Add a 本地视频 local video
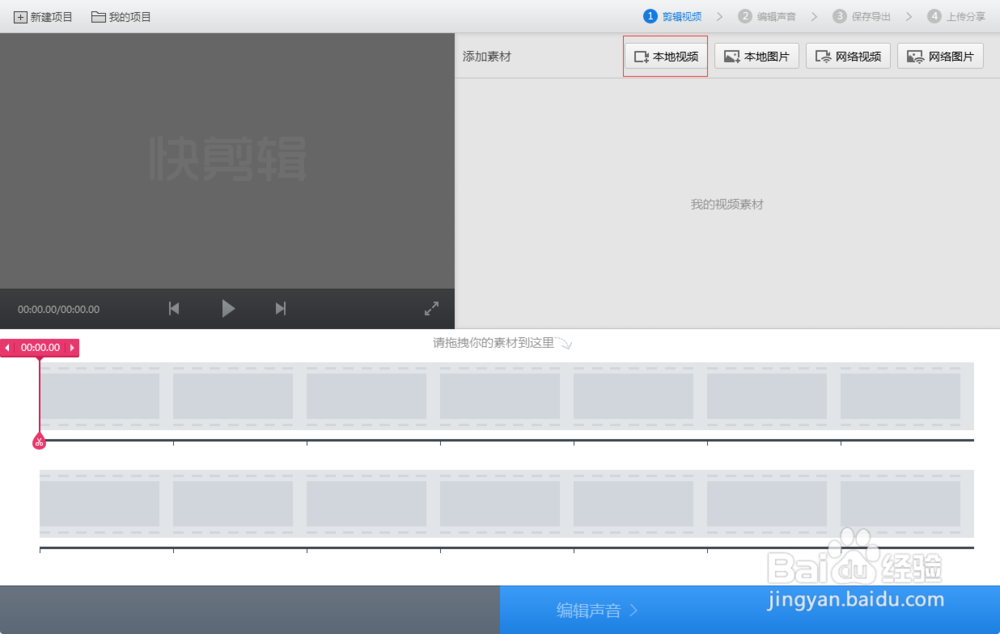 click(x=666, y=57)
